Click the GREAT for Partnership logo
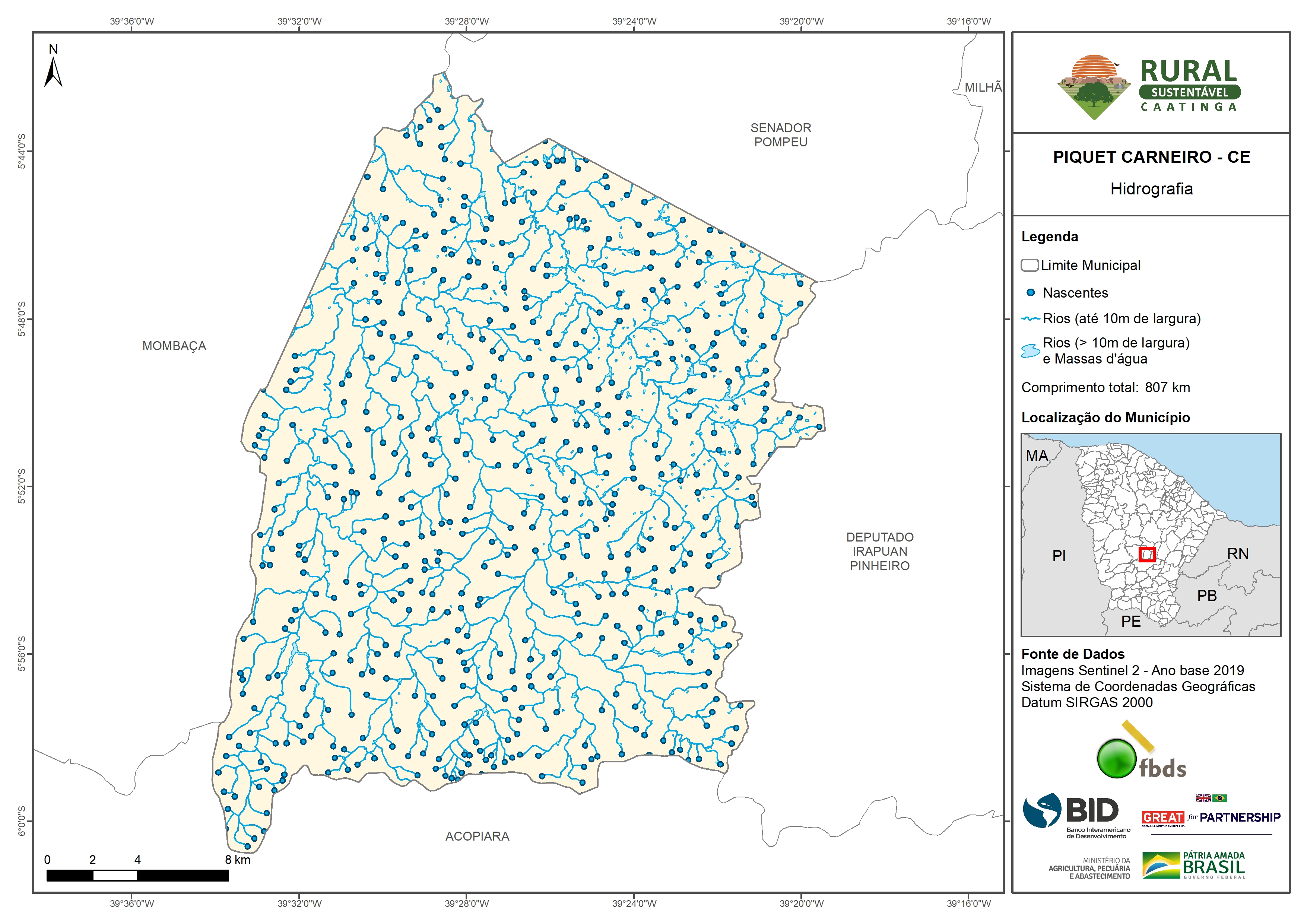 pyautogui.click(x=1211, y=817)
